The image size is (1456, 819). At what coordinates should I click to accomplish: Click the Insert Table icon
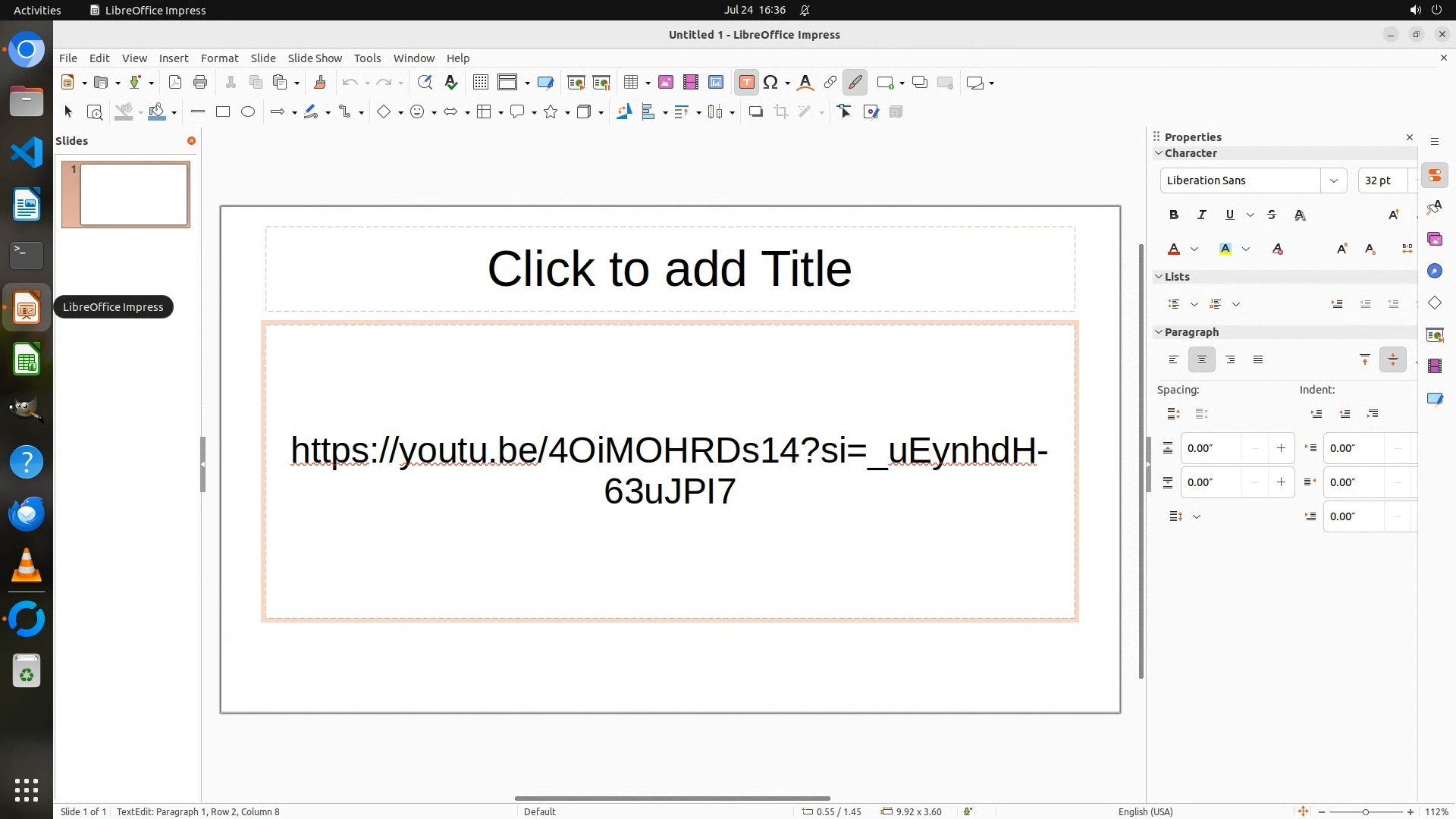pyautogui.click(x=630, y=83)
